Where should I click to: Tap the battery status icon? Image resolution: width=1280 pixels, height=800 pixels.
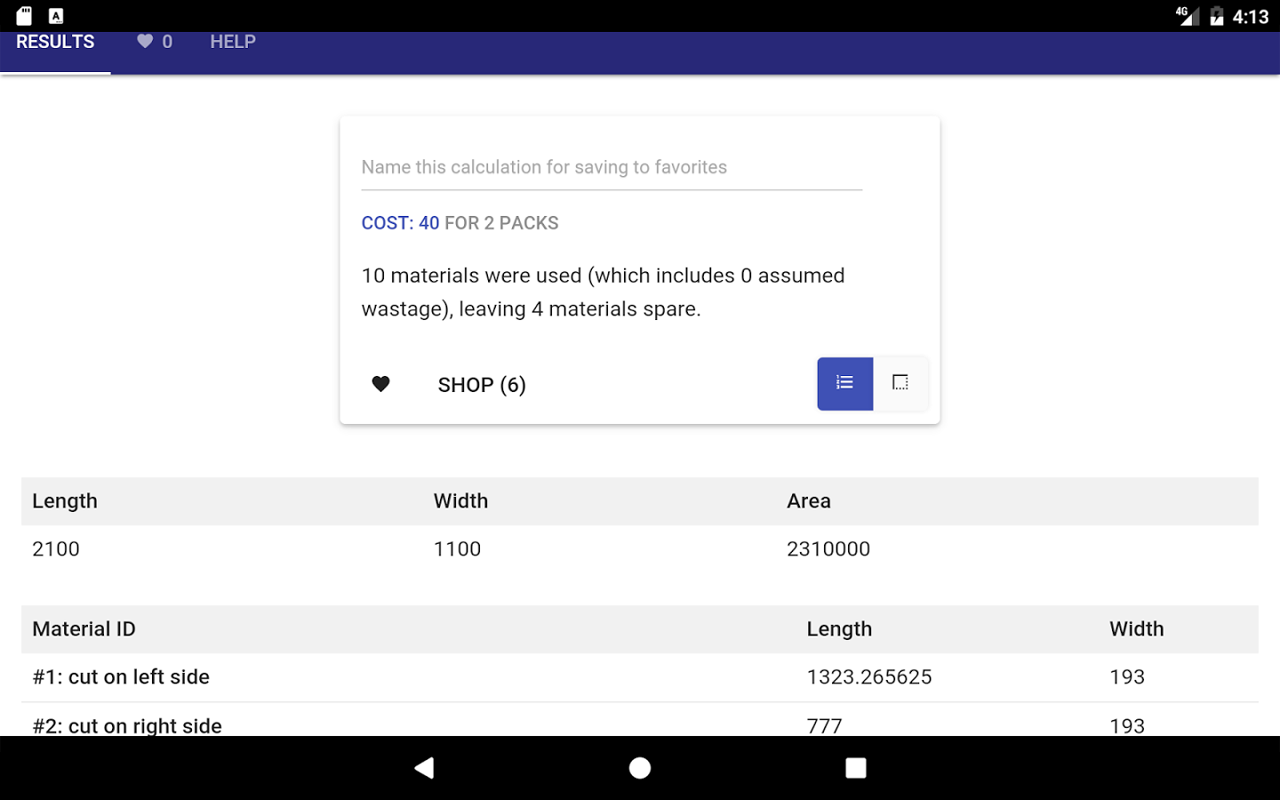coord(1216,16)
